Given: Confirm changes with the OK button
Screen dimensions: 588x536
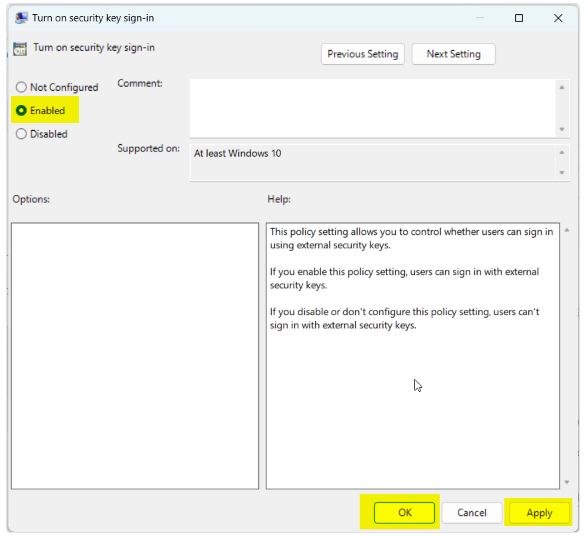Looking at the screenshot, I should pos(404,513).
